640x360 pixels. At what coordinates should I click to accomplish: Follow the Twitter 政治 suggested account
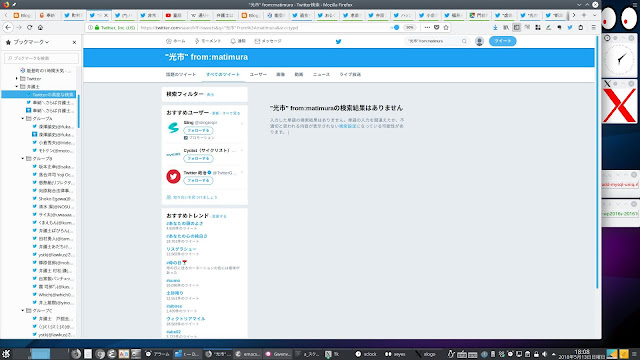[198, 180]
